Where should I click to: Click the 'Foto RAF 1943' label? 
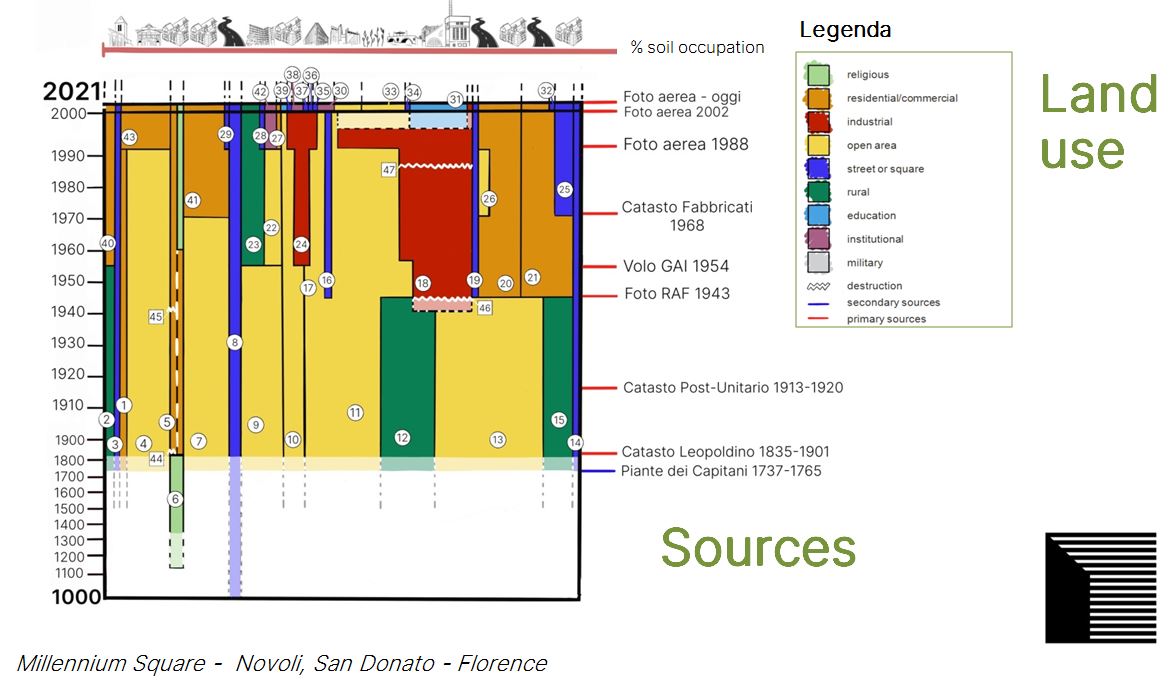[x=676, y=294]
